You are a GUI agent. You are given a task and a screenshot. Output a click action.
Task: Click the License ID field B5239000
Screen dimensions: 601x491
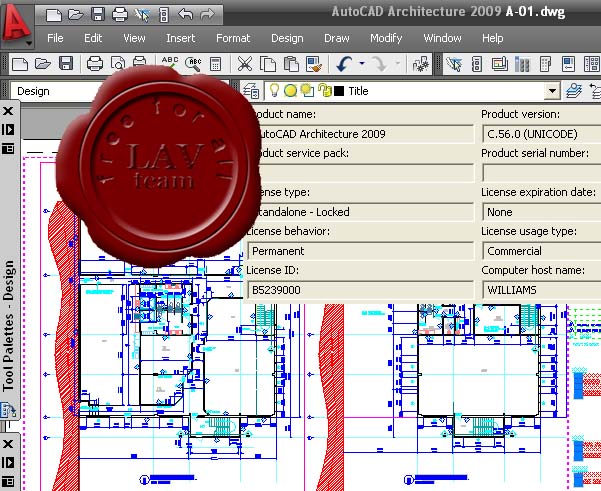coord(360,290)
